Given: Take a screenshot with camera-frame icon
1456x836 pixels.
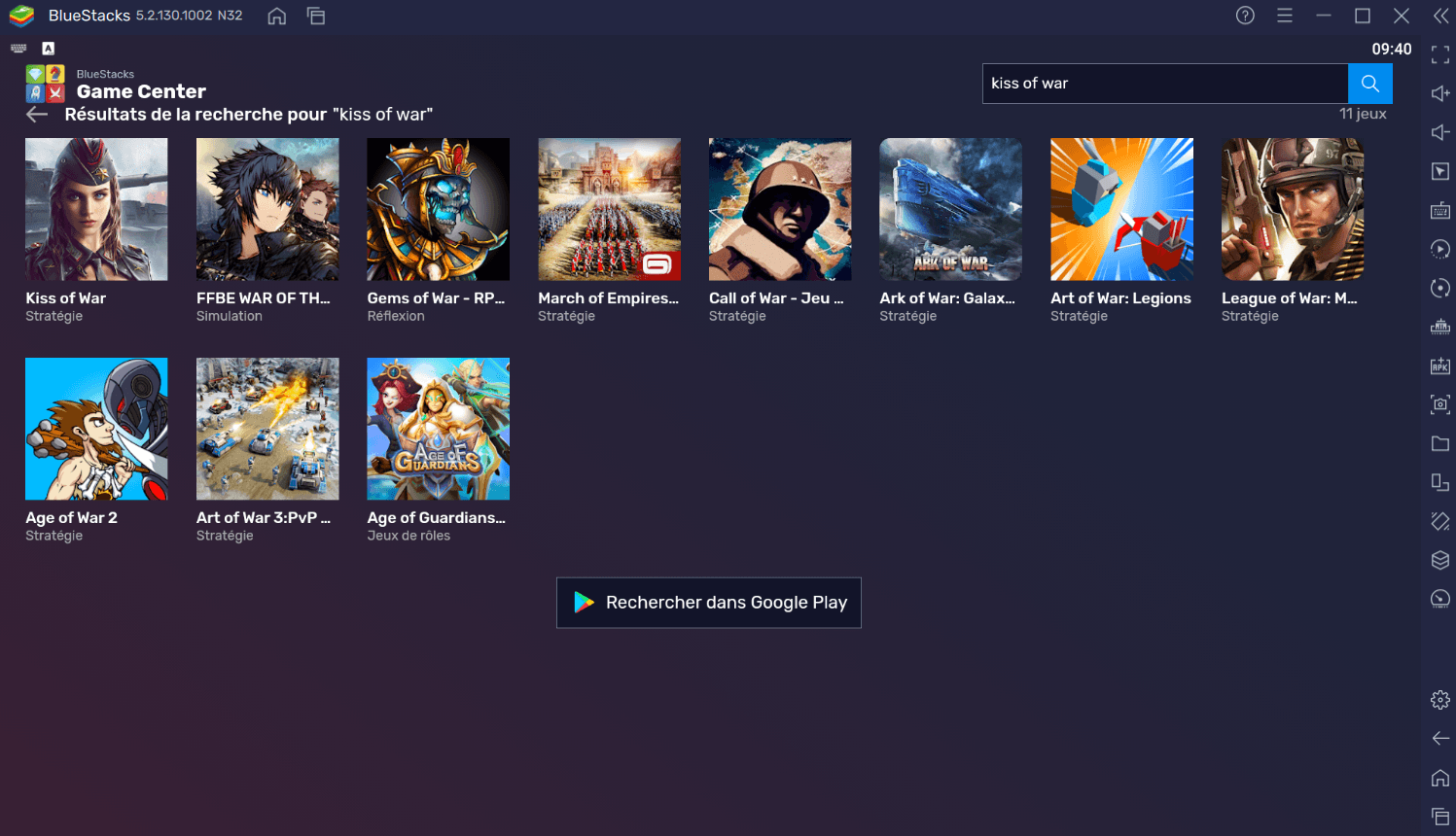Looking at the screenshot, I should pos(1440,404).
